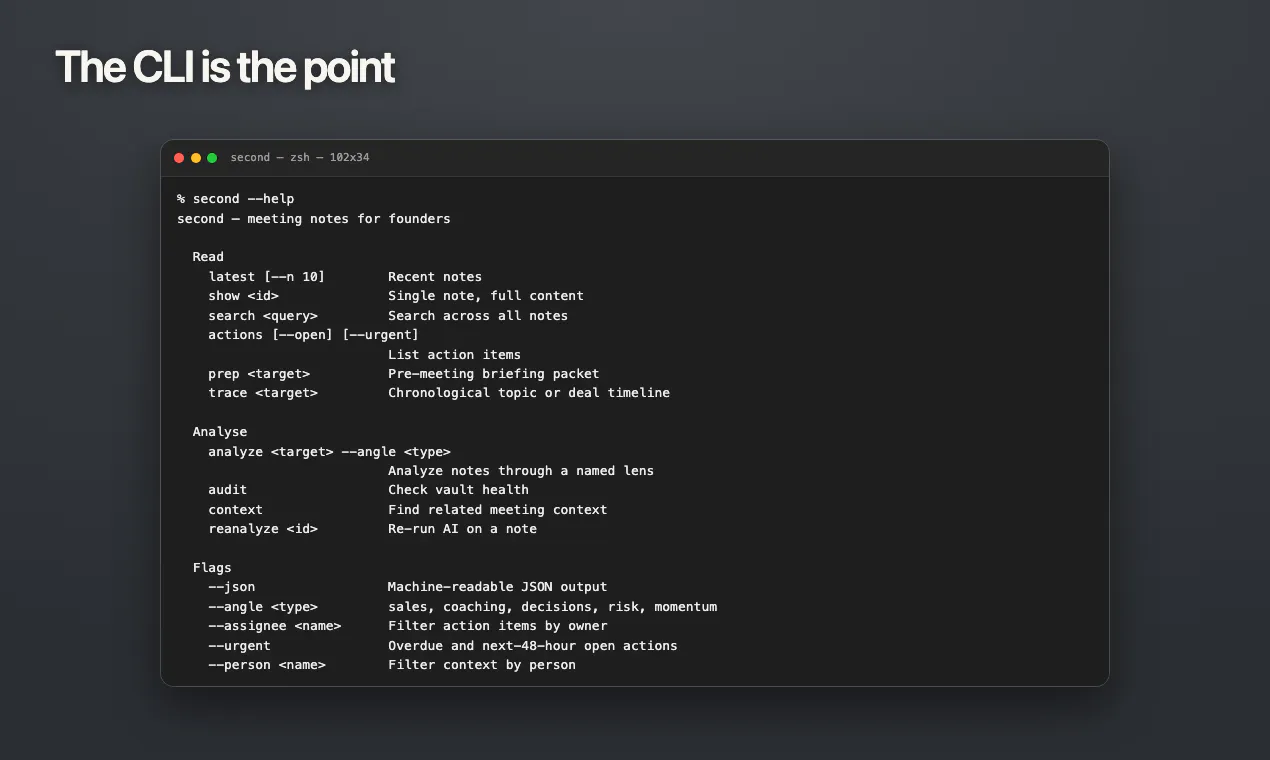Click the '--assignee <name>' flag

[x=275, y=626]
